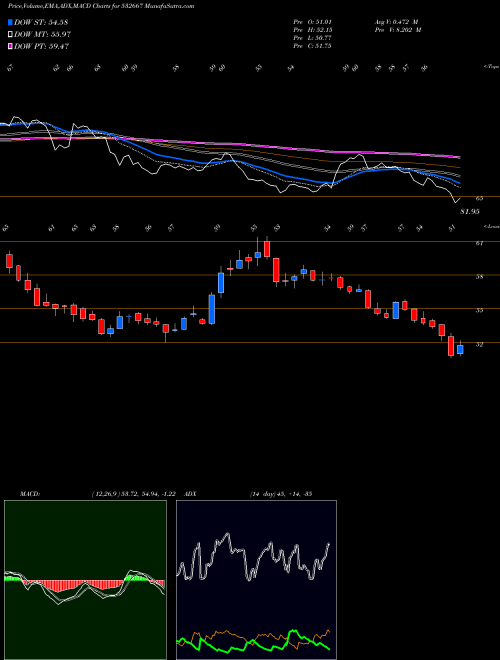Viewport: 500px width, 660px height.
Task: Click the MACD (12,26,9) values text
Action: click(x=136, y=494)
